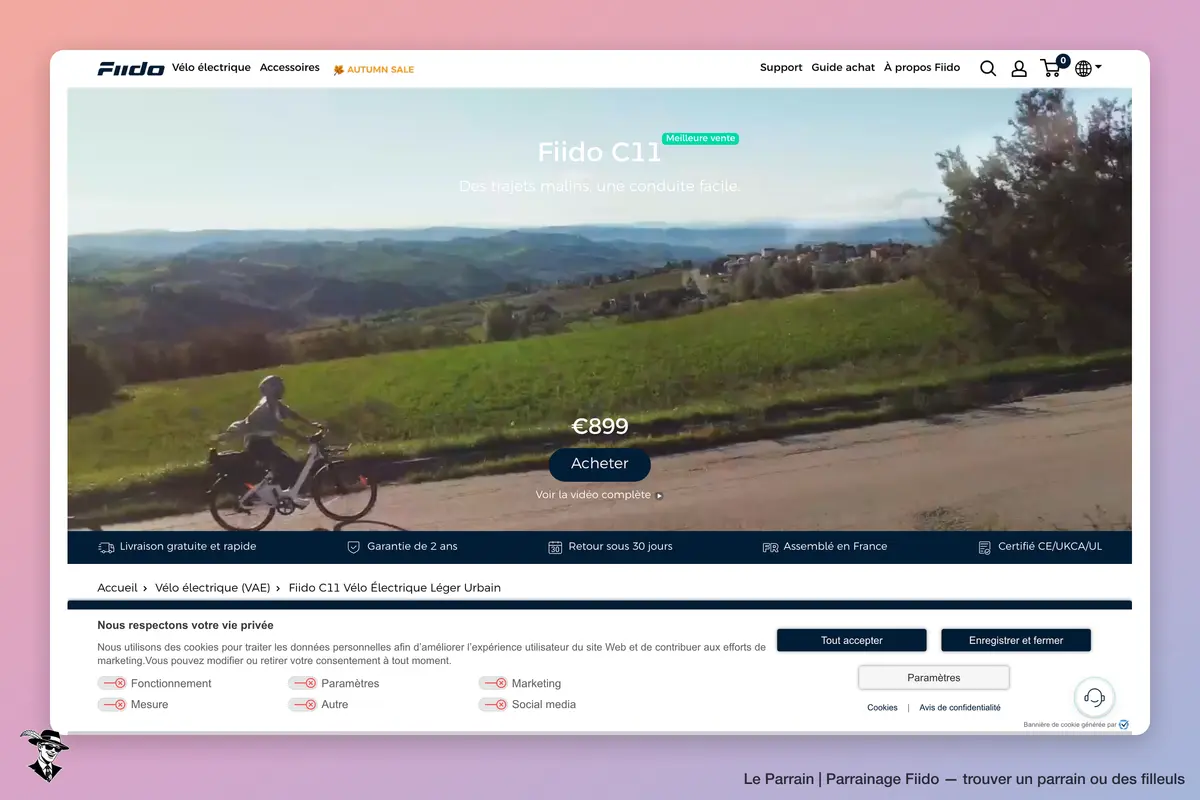The height and width of the screenshot is (800, 1200).
Task: Open the À propos Fiido menu
Action: coord(922,68)
